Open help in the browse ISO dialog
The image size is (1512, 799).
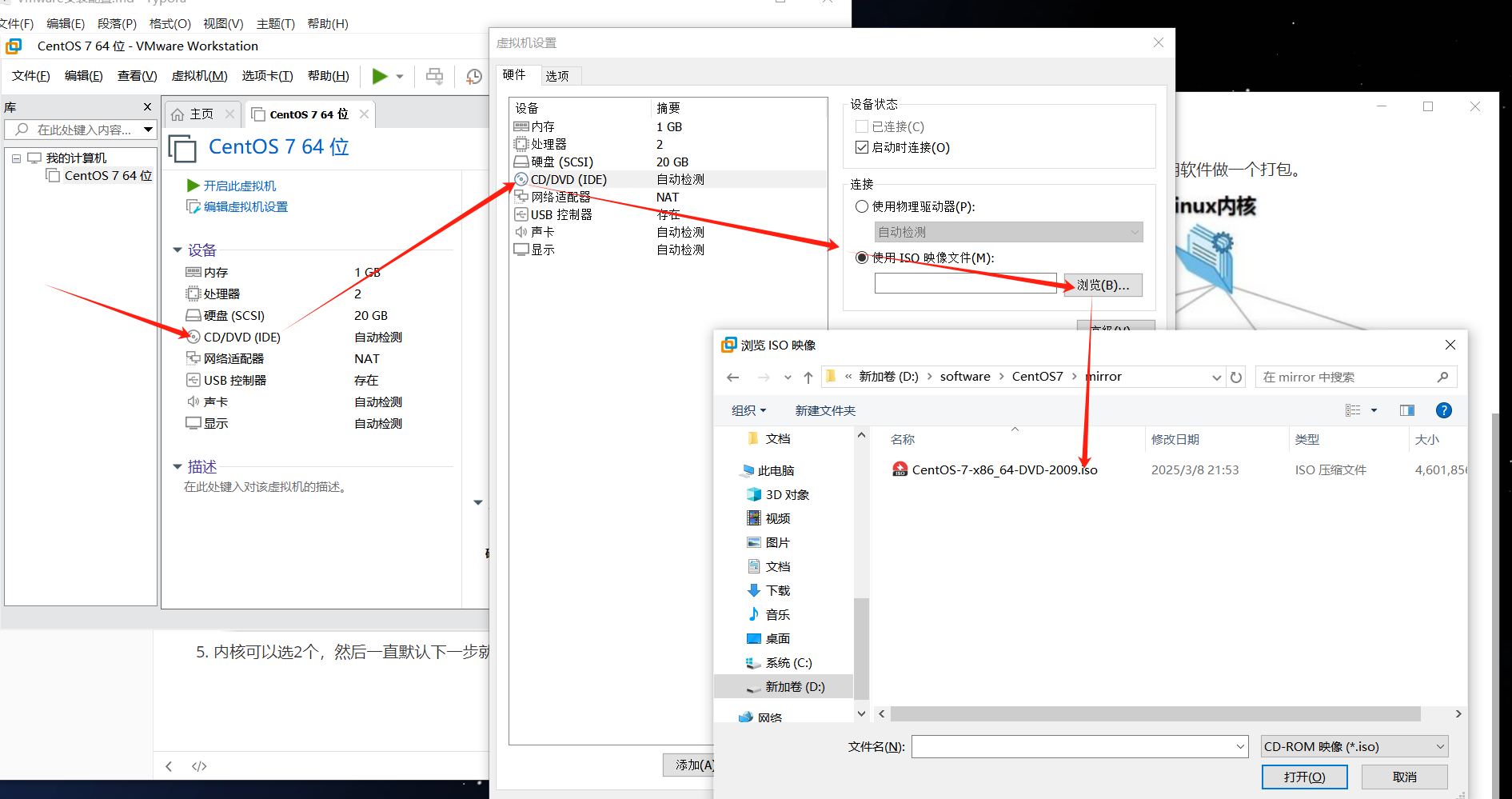(x=1444, y=410)
